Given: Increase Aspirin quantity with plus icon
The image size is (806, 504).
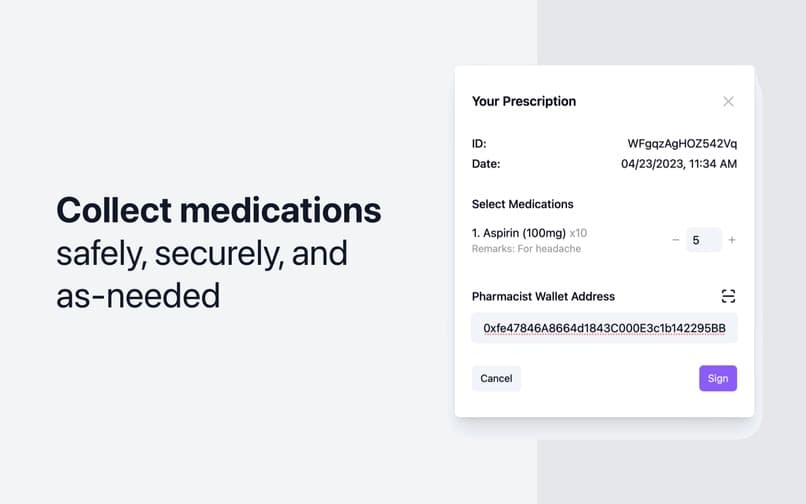Looking at the screenshot, I should click(x=732, y=240).
